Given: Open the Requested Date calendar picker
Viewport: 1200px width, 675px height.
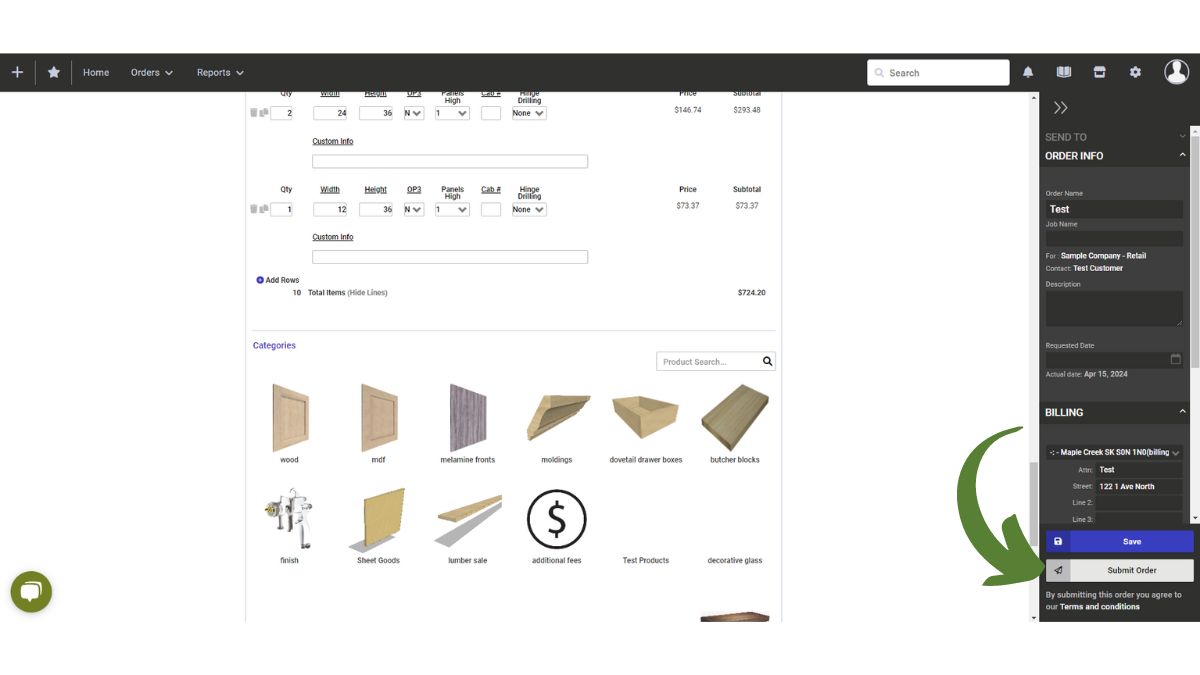Looking at the screenshot, I should 1175,360.
